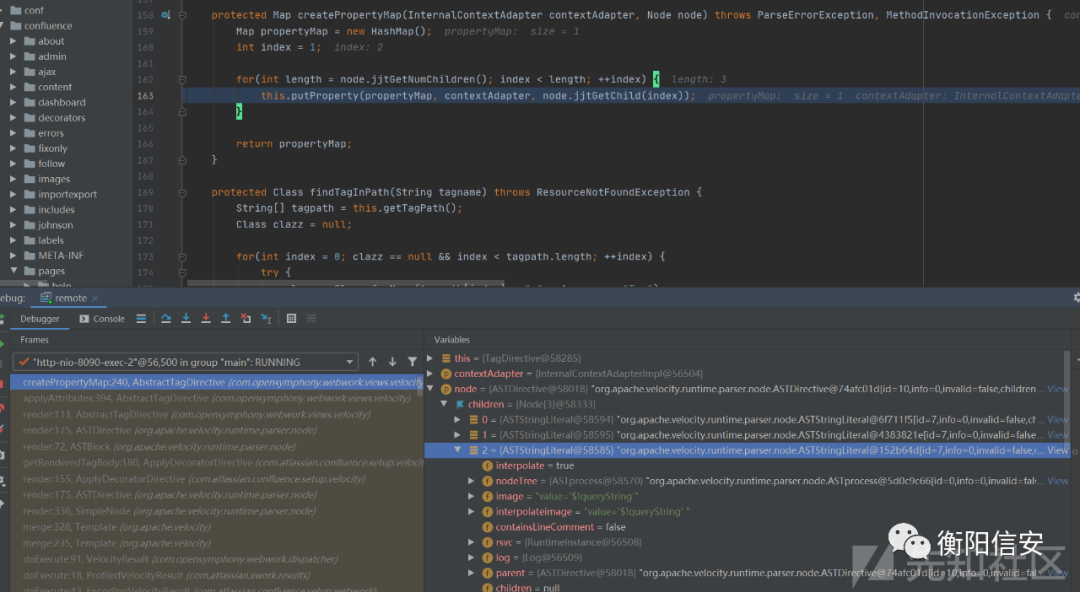The image size is (1080, 592).
Task: Click the fold marker on line 173
Action: (x=182, y=256)
